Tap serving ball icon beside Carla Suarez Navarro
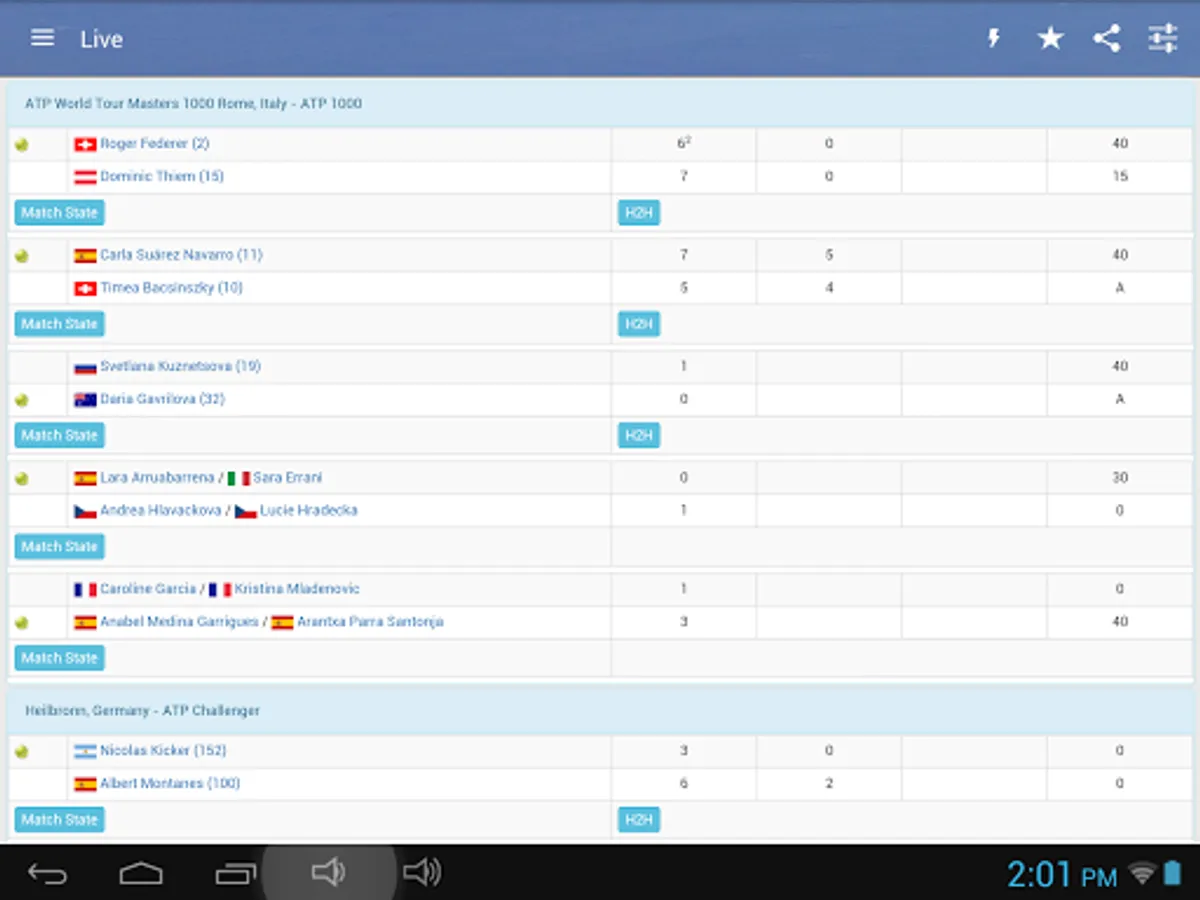Image resolution: width=1200 pixels, height=900 pixels. pyautogui.click(x=22, y=256)
